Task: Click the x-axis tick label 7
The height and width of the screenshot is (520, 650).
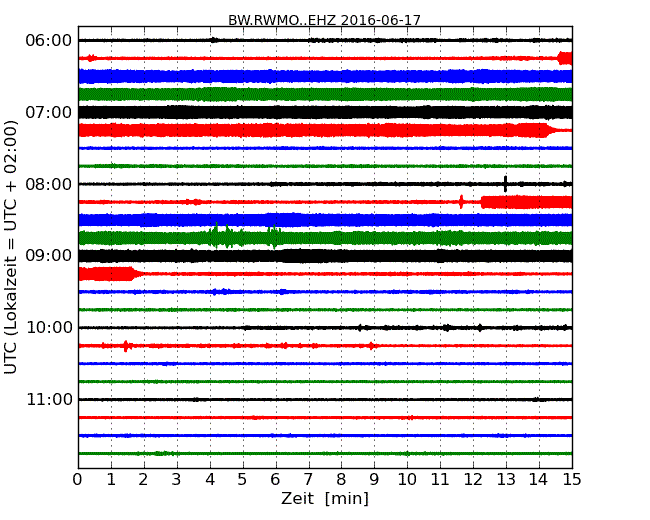Action: 308,480
